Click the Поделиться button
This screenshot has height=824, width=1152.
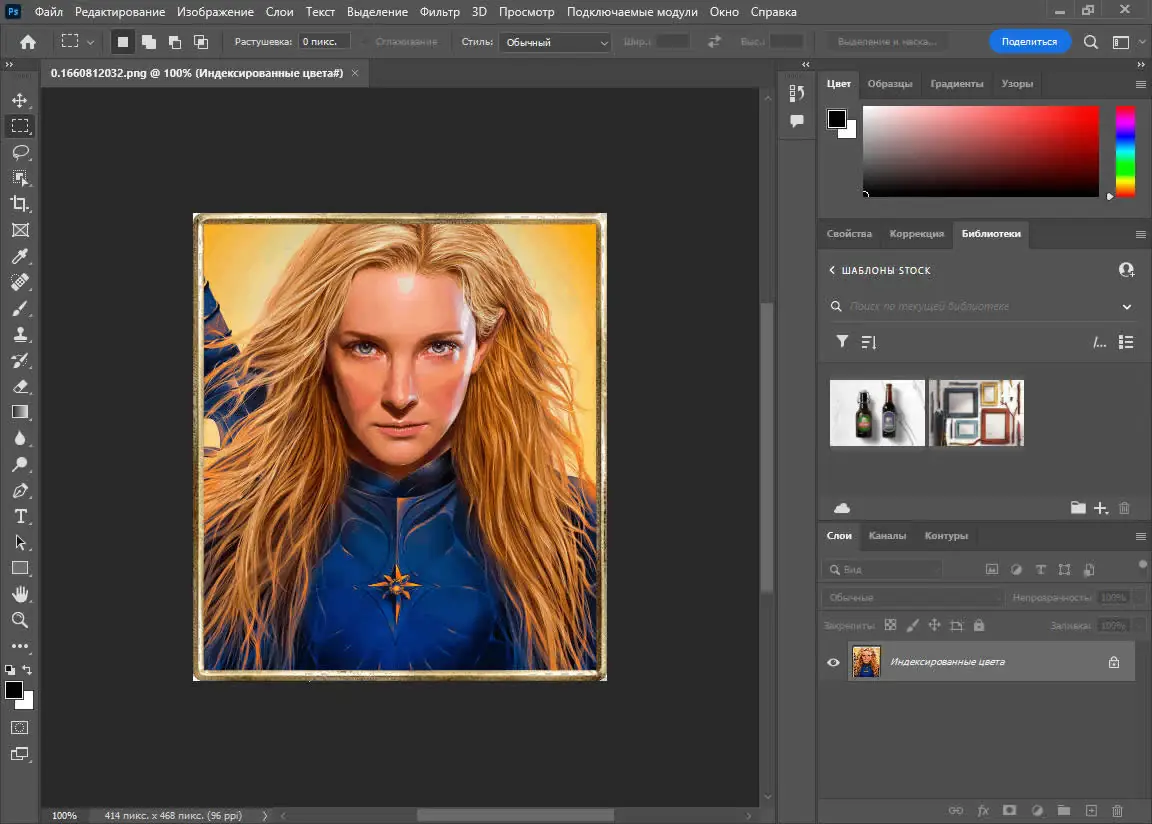click(x=1030, y=42)
